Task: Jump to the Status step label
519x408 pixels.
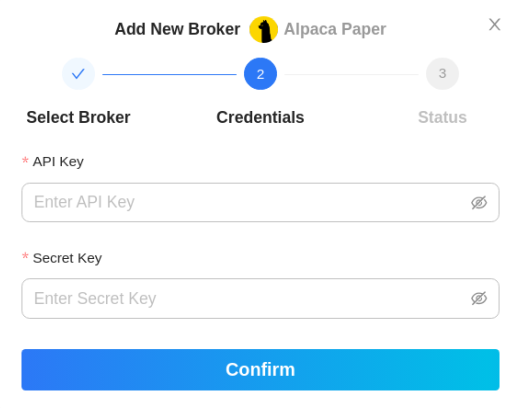Action: [x=442, y=117]
